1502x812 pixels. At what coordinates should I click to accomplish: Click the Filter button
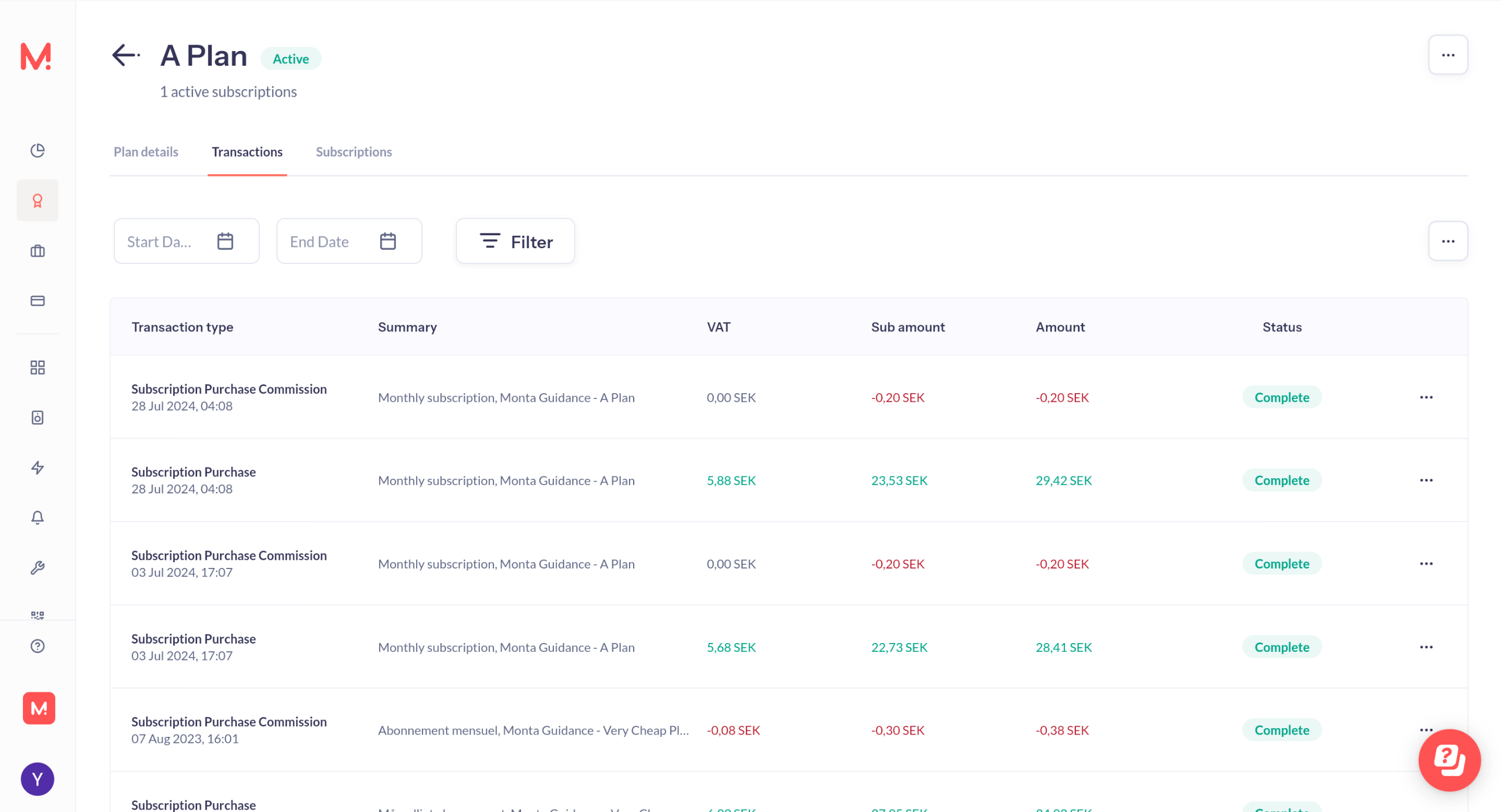coord(515,241)
